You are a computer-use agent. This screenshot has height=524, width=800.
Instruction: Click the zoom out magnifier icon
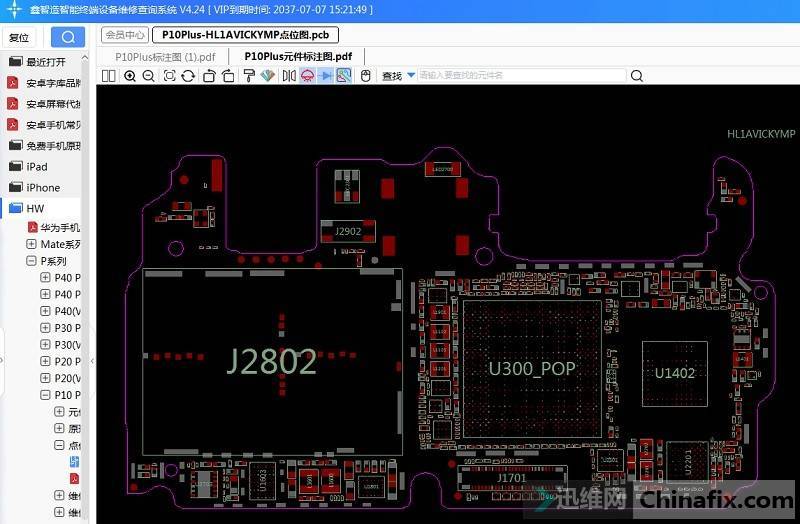click(148, 76)
